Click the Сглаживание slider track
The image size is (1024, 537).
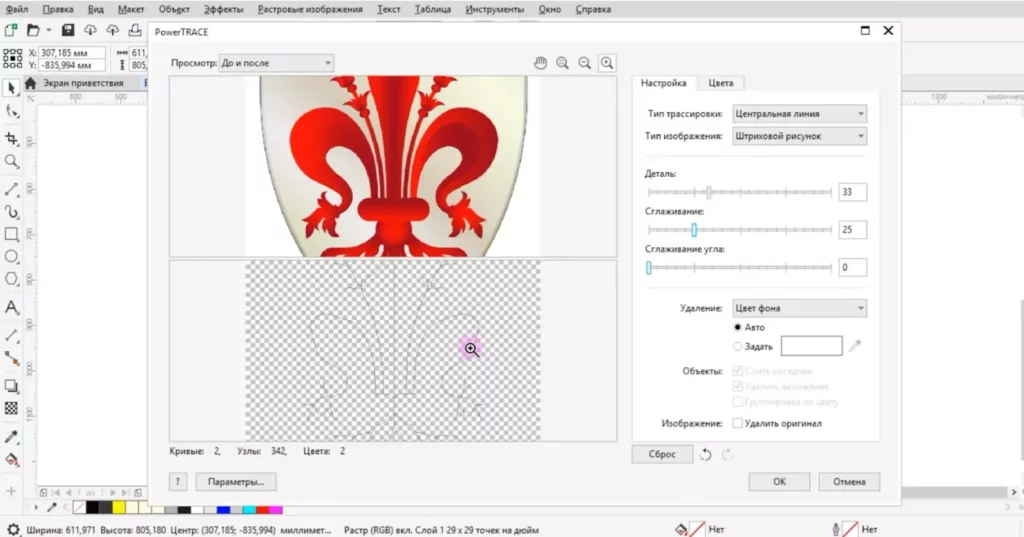760,230
